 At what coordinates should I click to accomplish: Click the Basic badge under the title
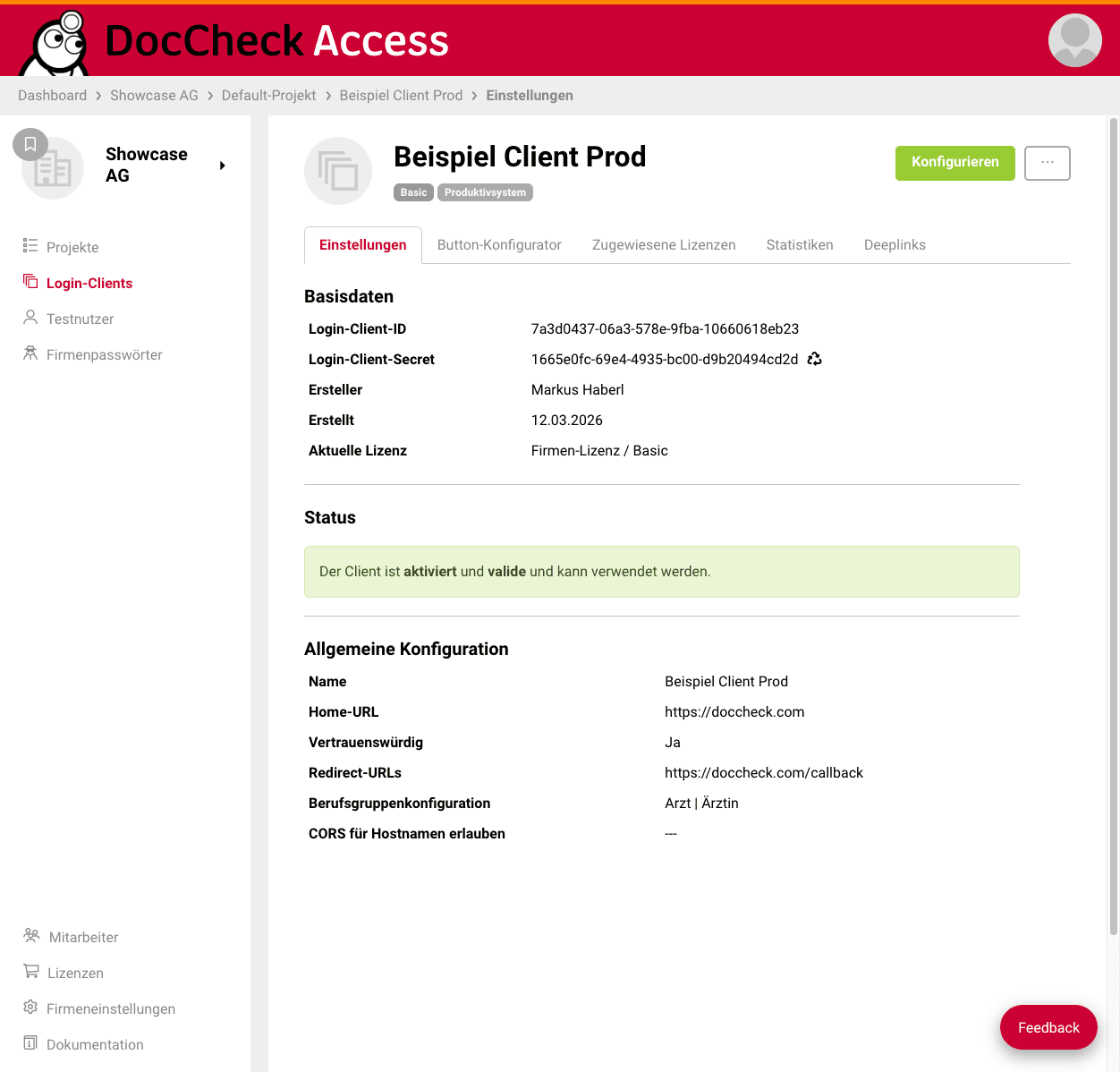coord(413,192)
